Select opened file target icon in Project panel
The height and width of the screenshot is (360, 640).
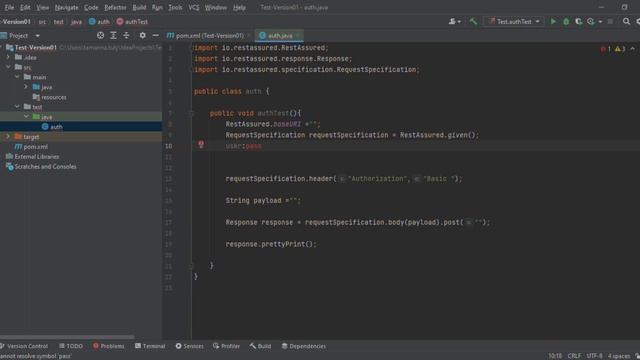pos(100,36)
